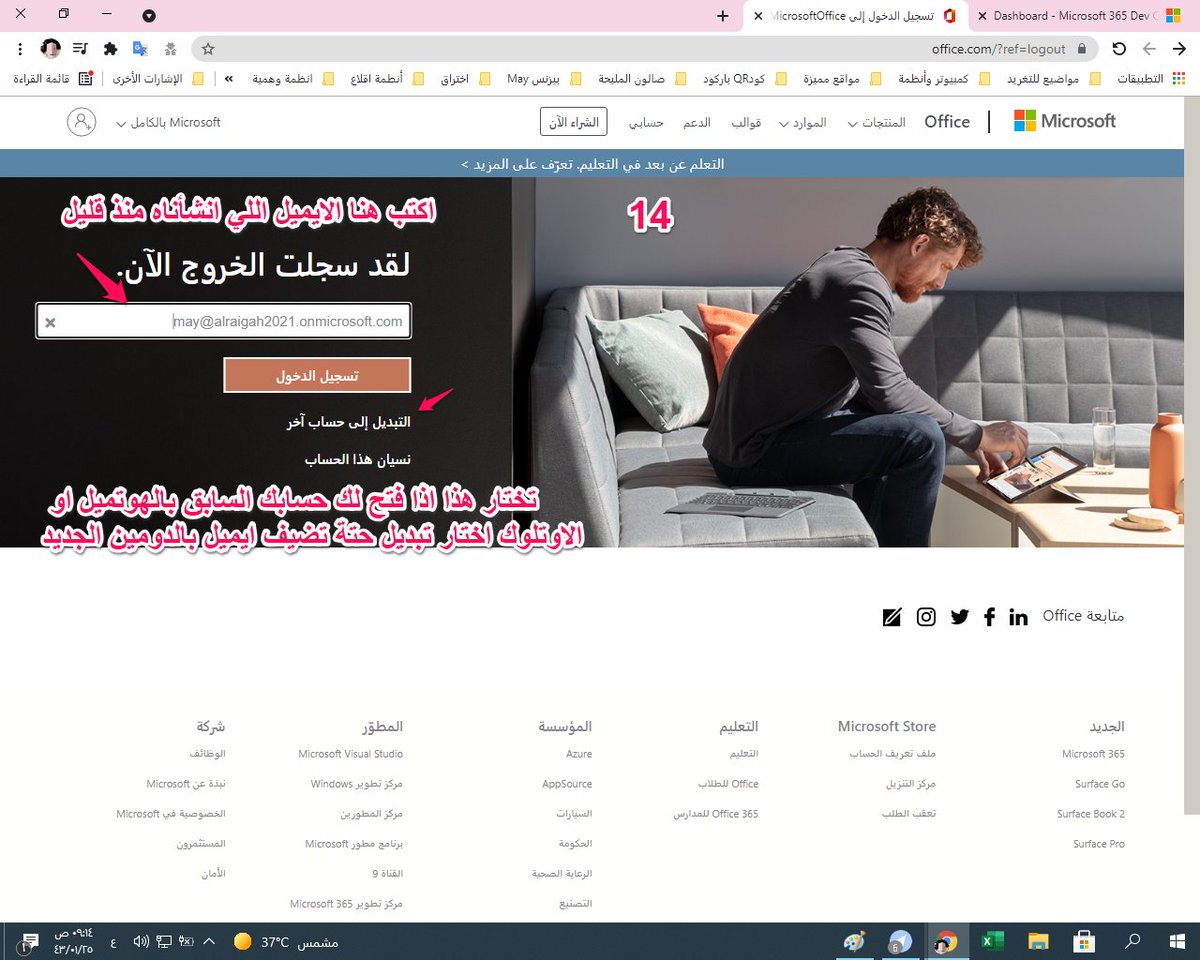Expand the المنتجات menu
The height and width of the screenshot is (960, 1200).
tap(877, 122)
